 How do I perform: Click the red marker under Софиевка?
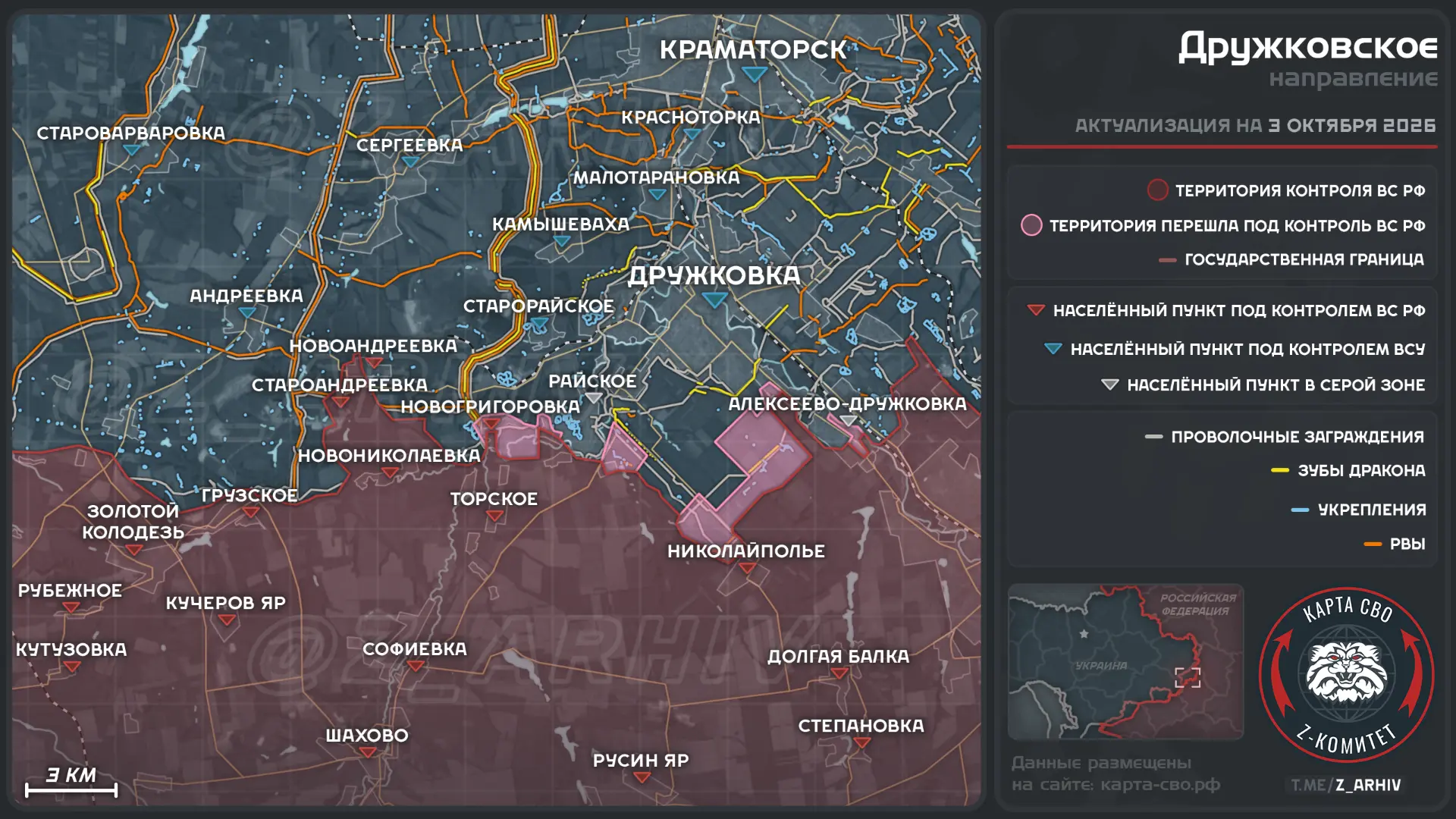[x=415, y=666]
